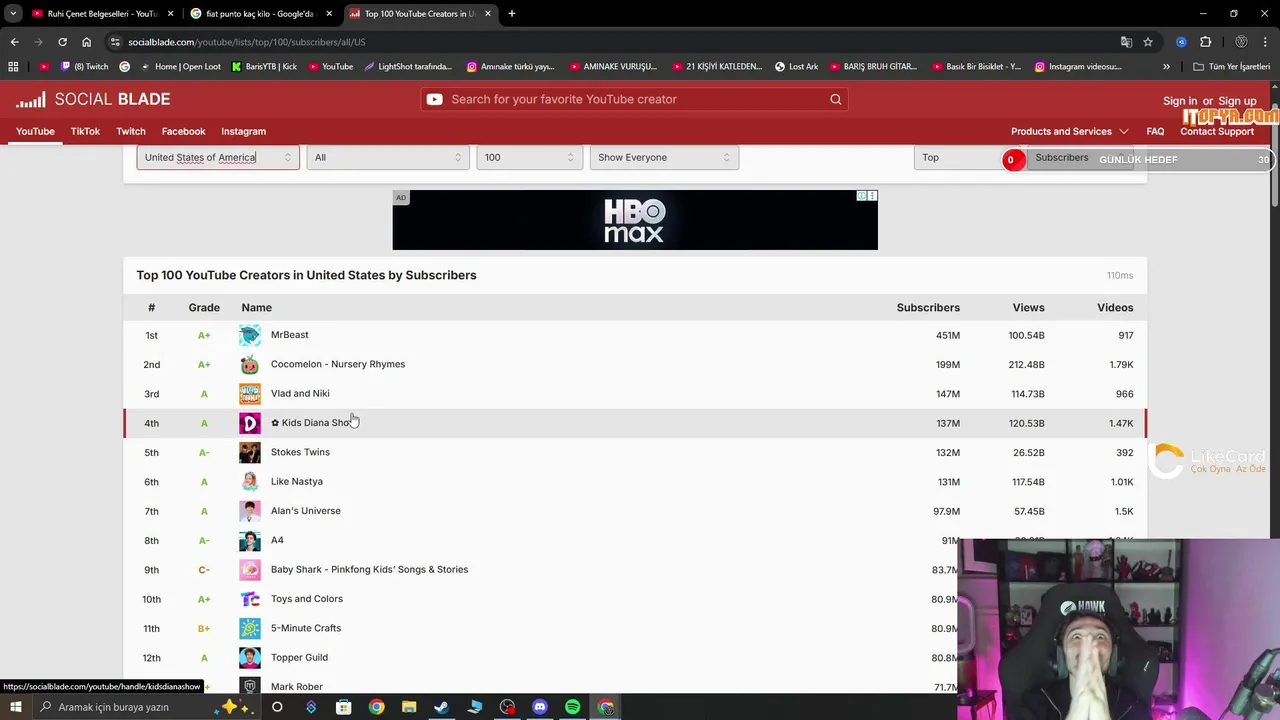Image resolution: width=1280 pixels, height=720 pixels.
Task: Click the Windows taskbar search box
Action: [x=145, y=707]
